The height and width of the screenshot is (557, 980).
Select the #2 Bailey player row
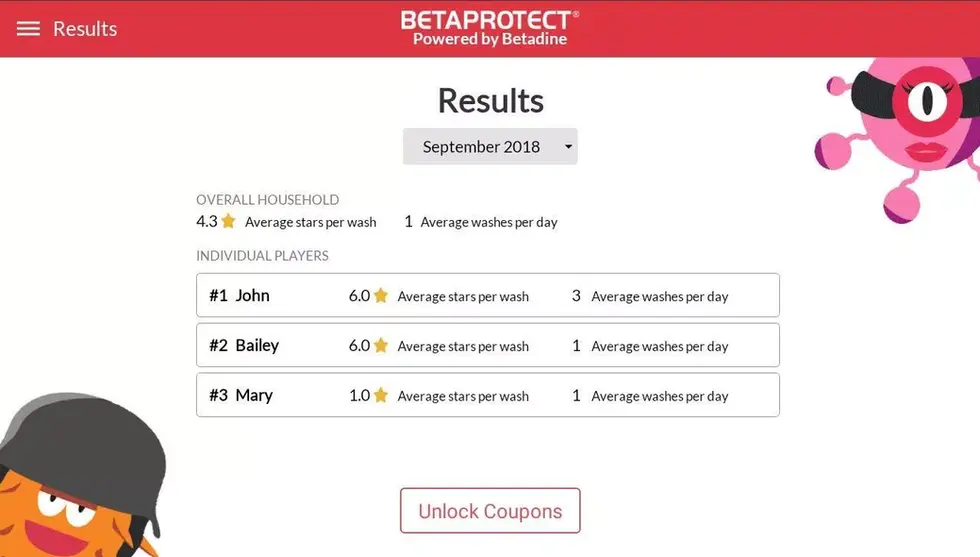(x=488, y=345)
